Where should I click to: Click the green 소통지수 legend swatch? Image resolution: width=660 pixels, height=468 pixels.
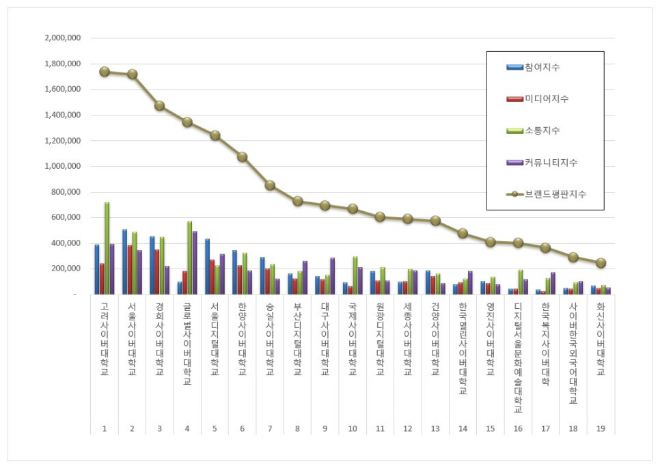[x=517, y=131]
